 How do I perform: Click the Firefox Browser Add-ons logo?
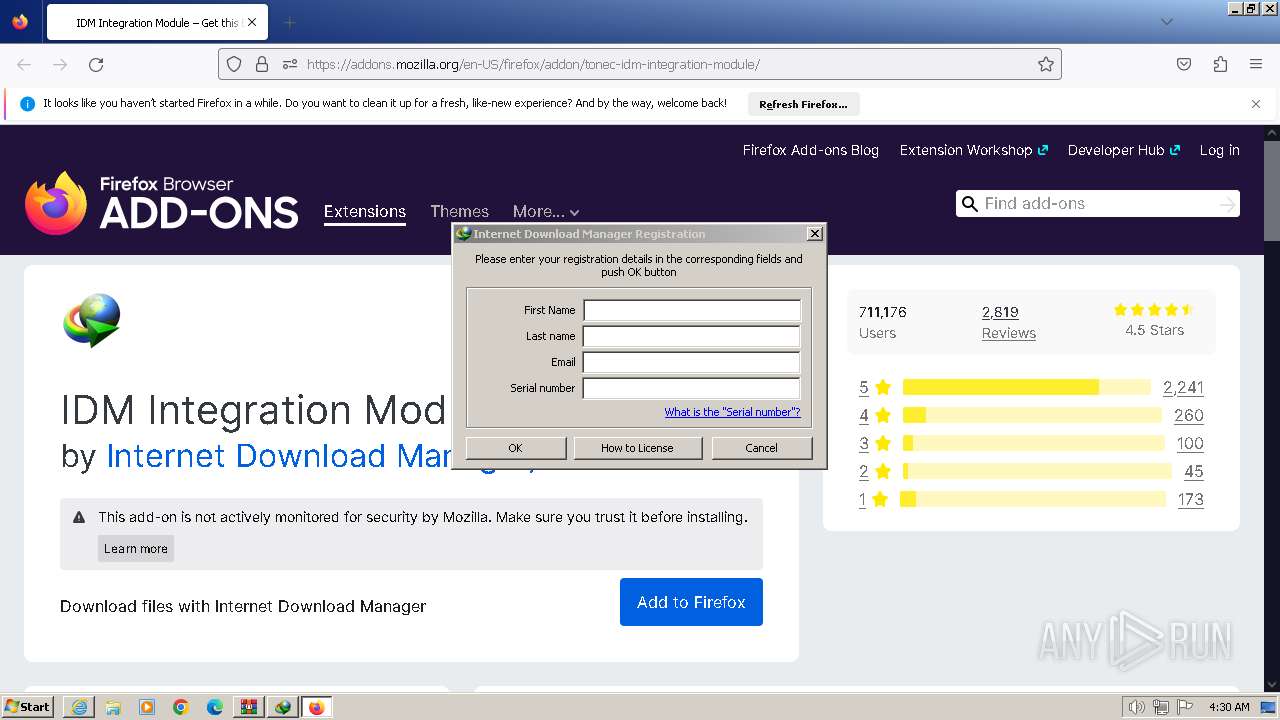point(162,203)
